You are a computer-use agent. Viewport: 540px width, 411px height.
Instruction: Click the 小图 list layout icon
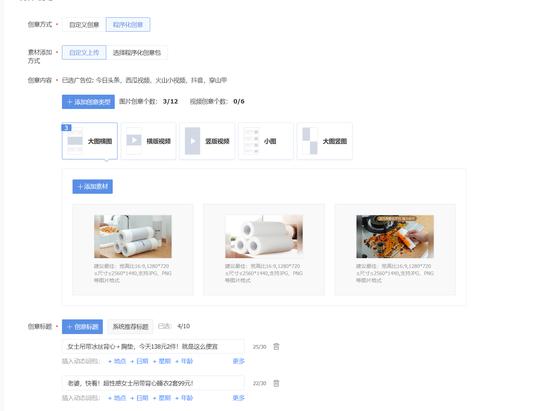(251, 141)
